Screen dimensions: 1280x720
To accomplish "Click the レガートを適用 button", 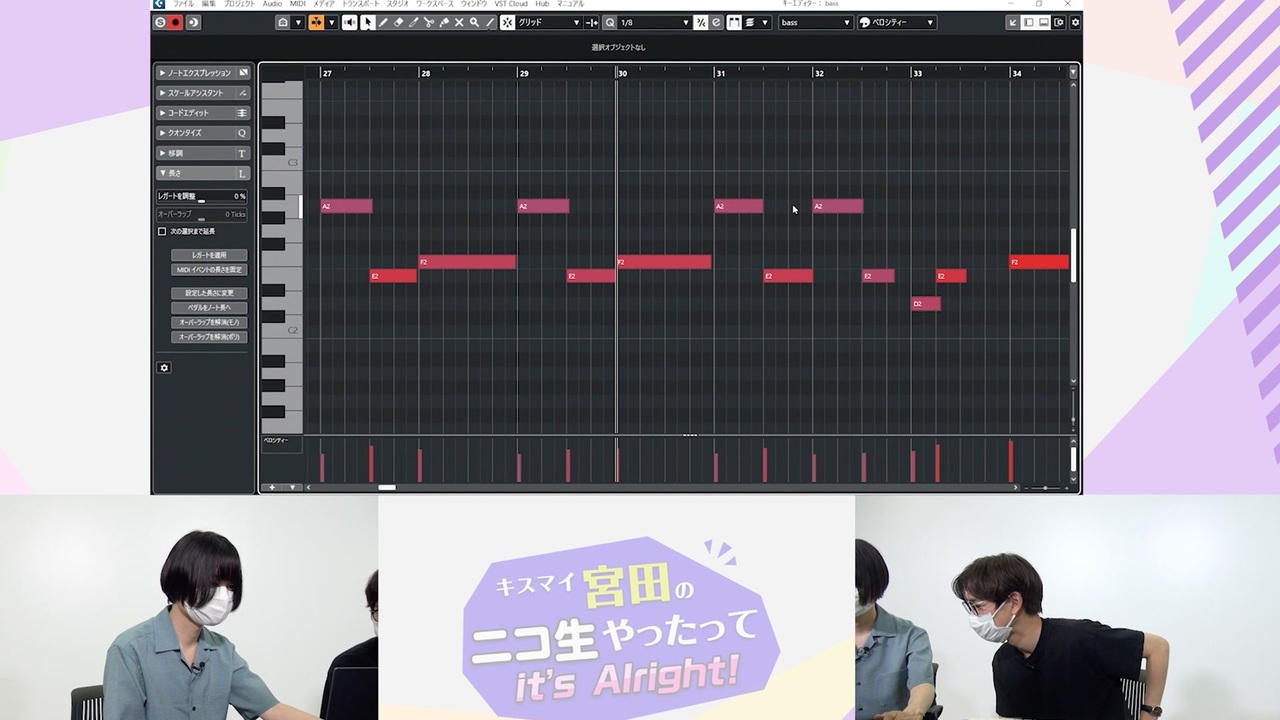I will (209, 255).
